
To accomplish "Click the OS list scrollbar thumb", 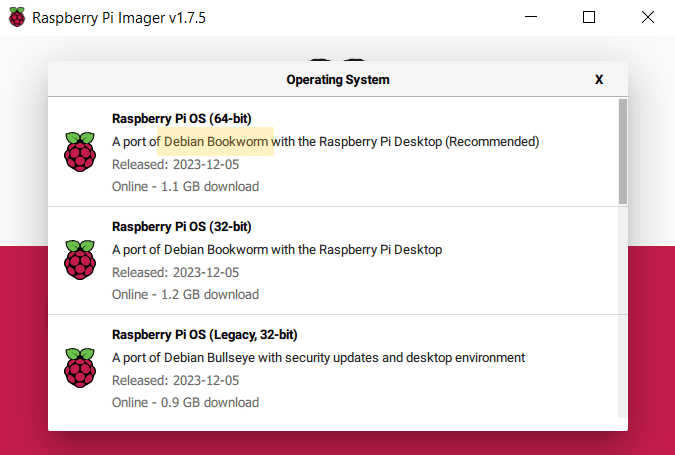I will [x=623, y=150].
